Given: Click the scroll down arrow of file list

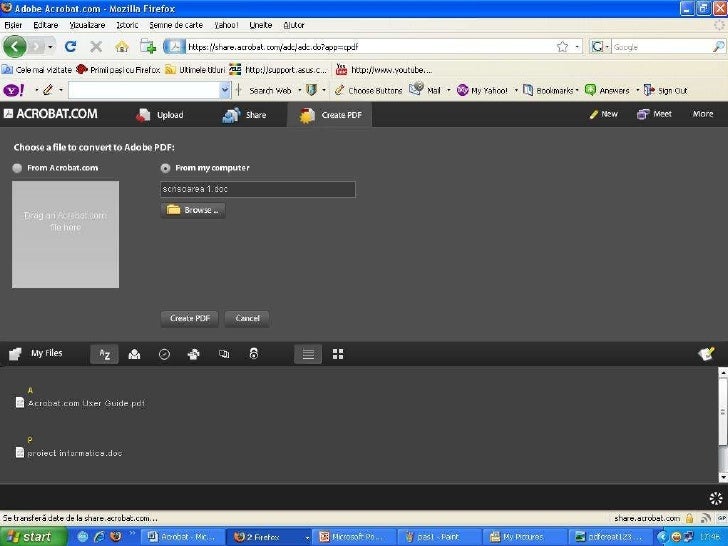Looking at the screenshot, I should (723, 478).
